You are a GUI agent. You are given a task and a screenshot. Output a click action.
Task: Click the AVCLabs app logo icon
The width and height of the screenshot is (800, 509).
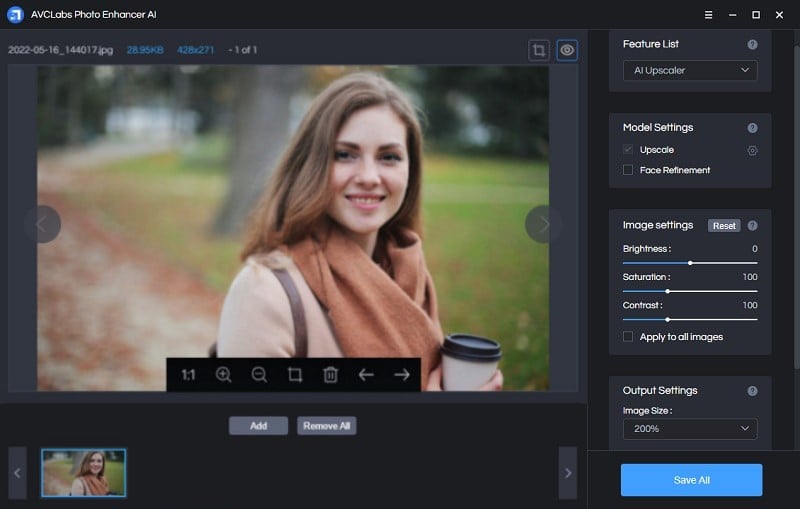[15, 14]
